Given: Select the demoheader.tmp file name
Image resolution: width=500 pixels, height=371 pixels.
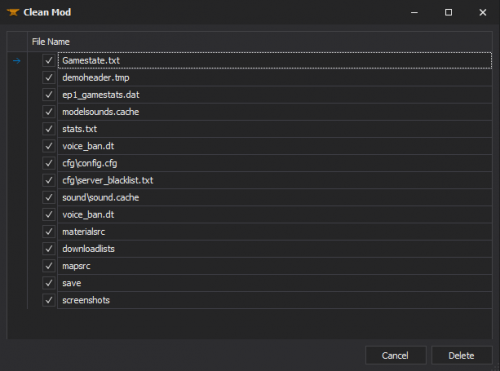Looking at the screenshot, I should point(275,78).
